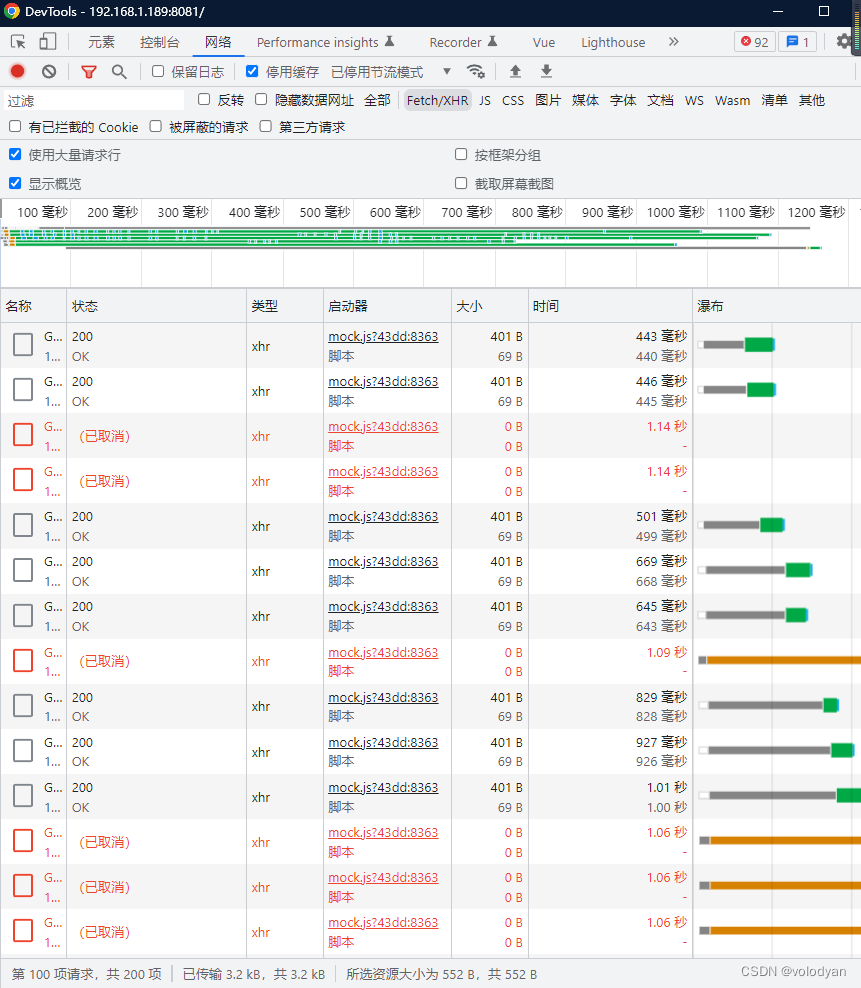Toggle the device toolbar icon

point(47,42)
